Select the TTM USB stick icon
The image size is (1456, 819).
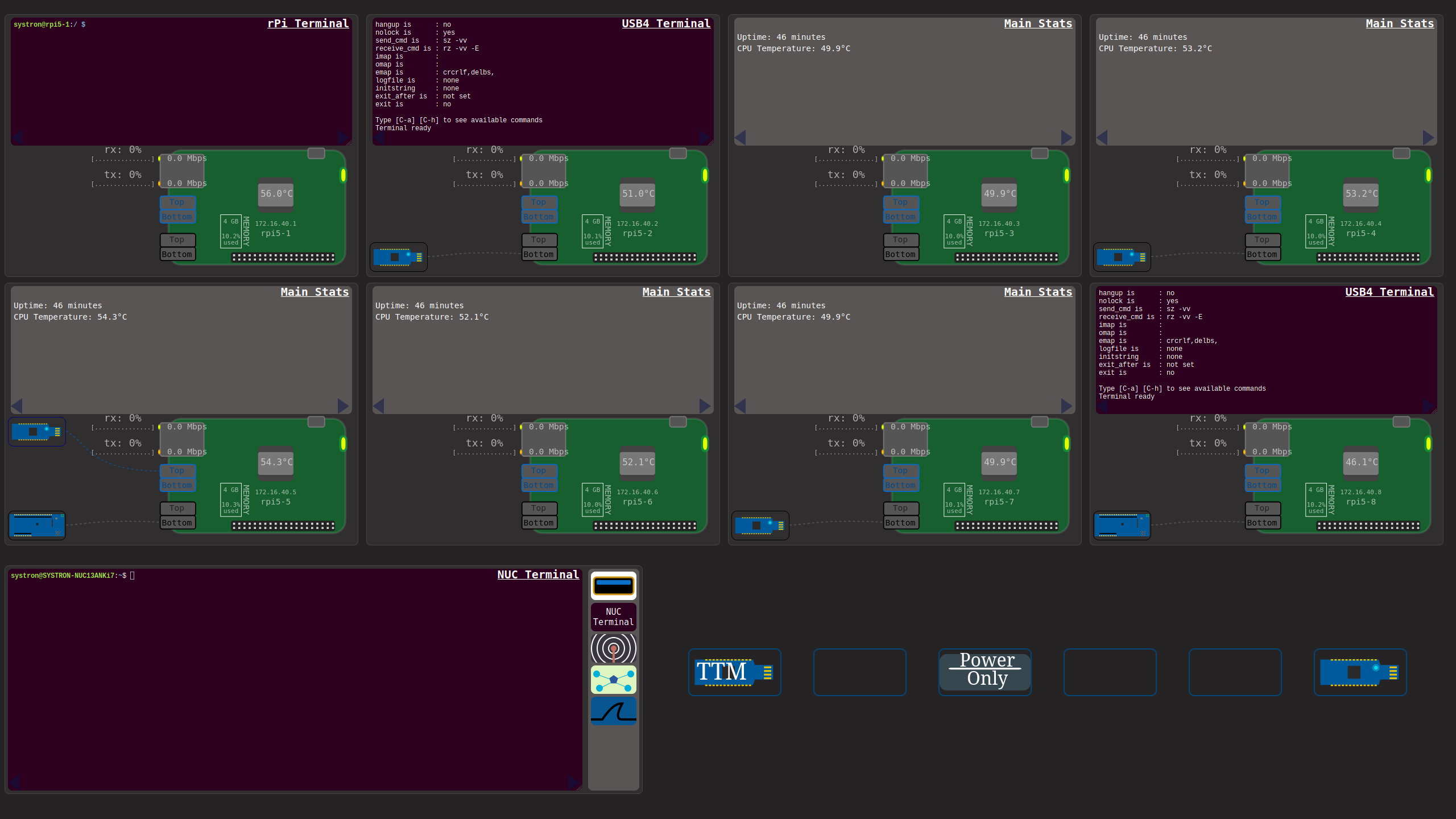coord(734,672)
